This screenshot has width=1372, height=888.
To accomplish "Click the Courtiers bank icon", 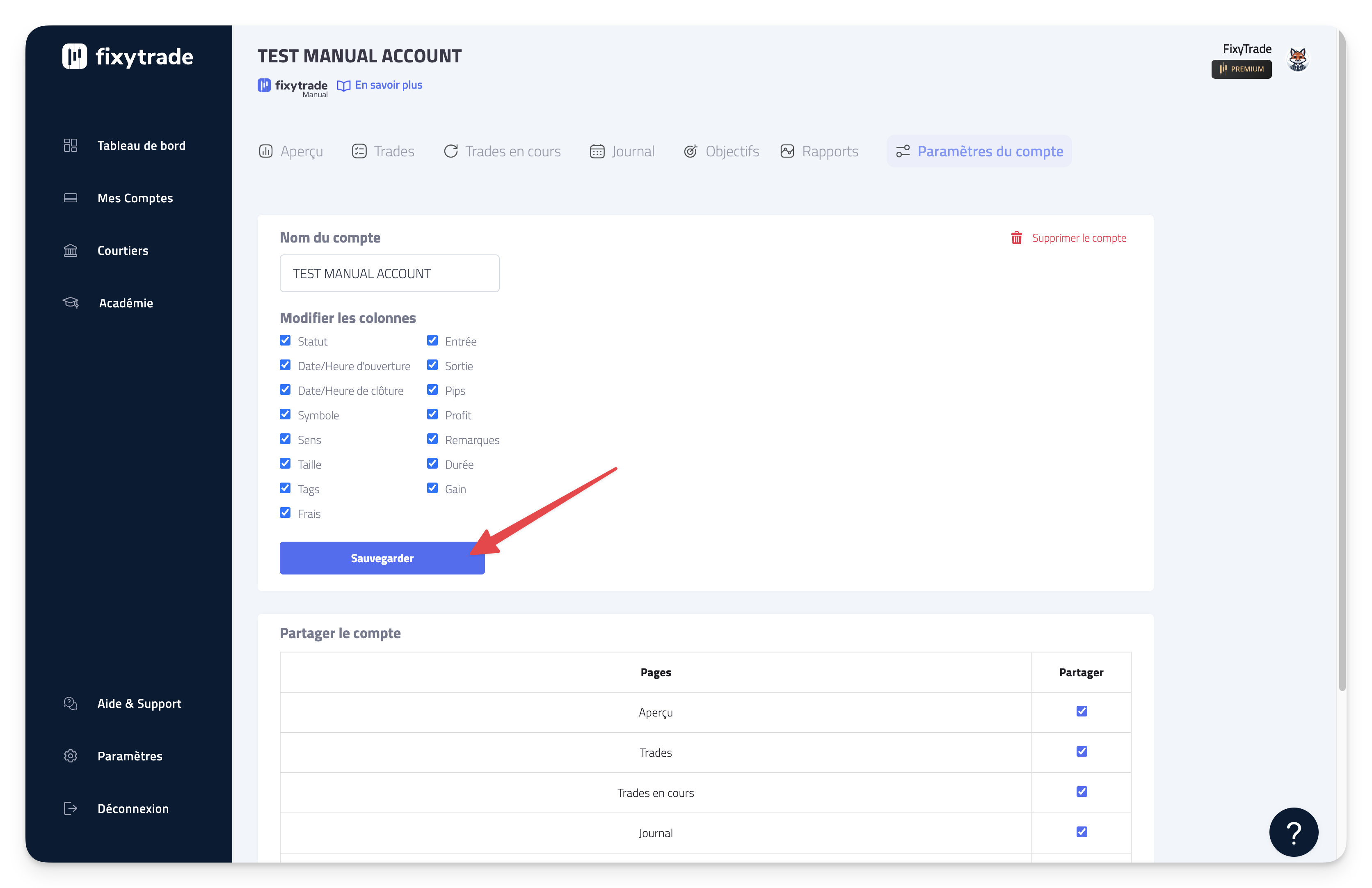I will (70, 250).
